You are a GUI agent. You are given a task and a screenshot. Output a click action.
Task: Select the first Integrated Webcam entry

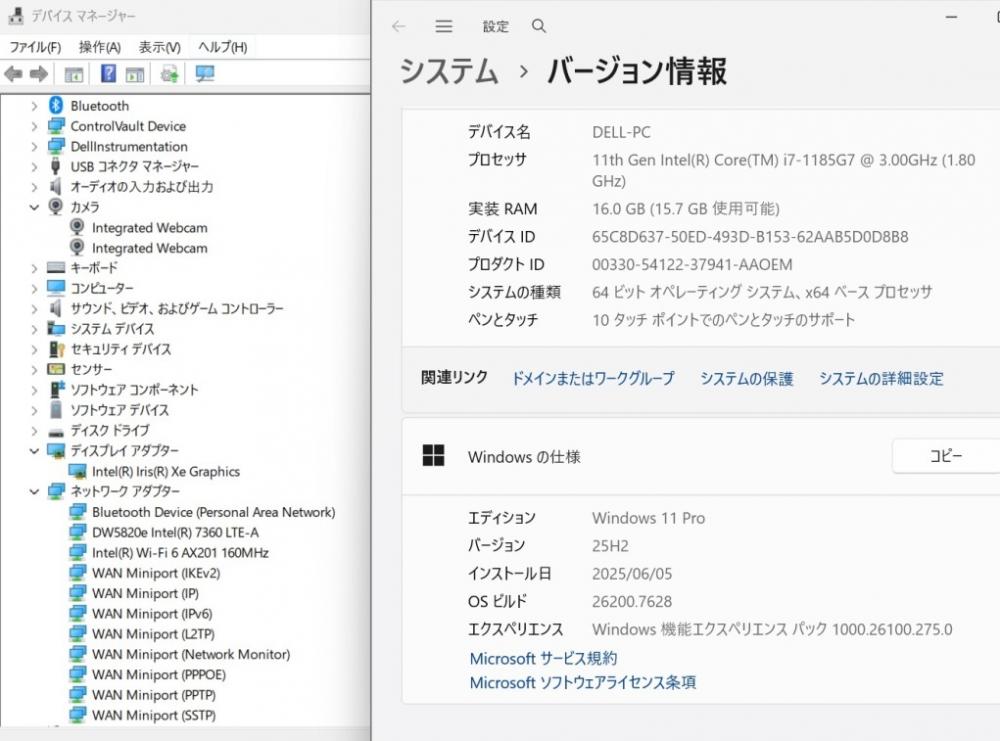click(x=149, y=228)
